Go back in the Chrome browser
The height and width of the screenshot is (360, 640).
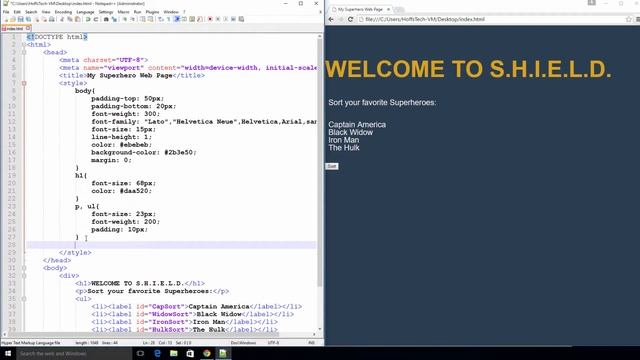point(331,19)
